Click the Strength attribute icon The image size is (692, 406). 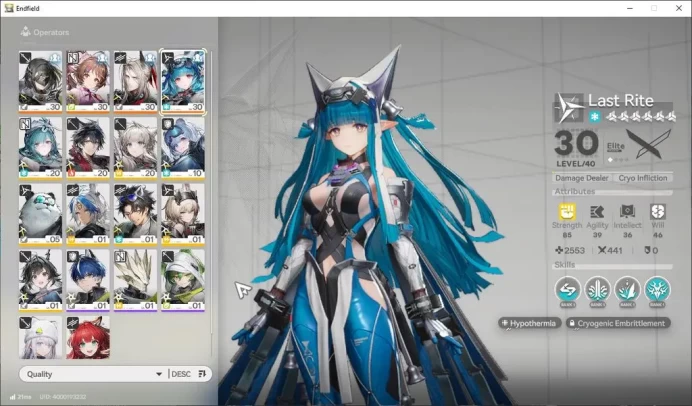(567, 212)
